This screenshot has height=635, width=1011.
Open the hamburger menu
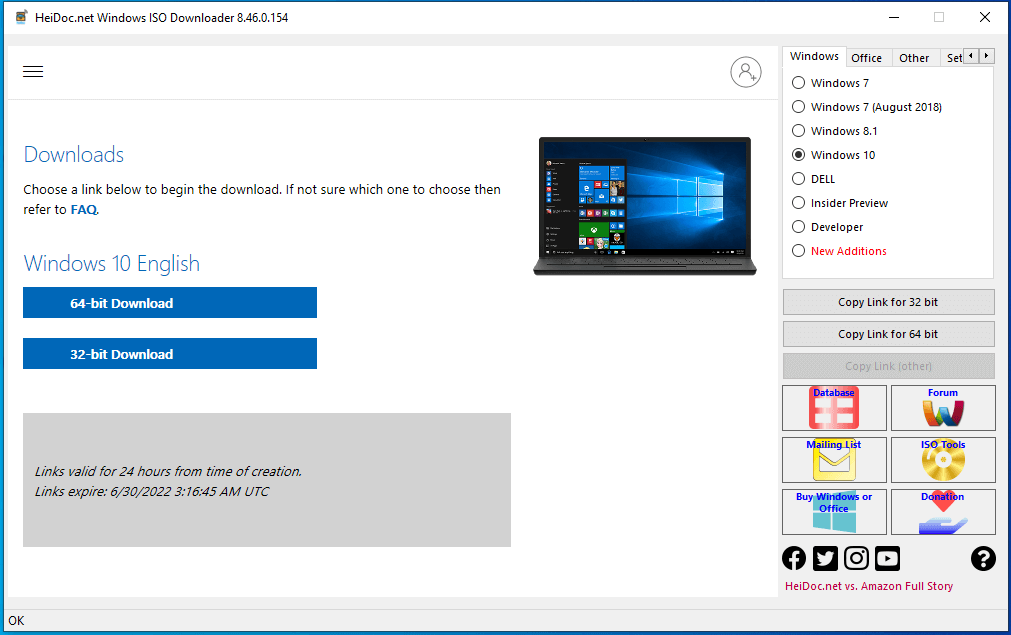[33, 72]
